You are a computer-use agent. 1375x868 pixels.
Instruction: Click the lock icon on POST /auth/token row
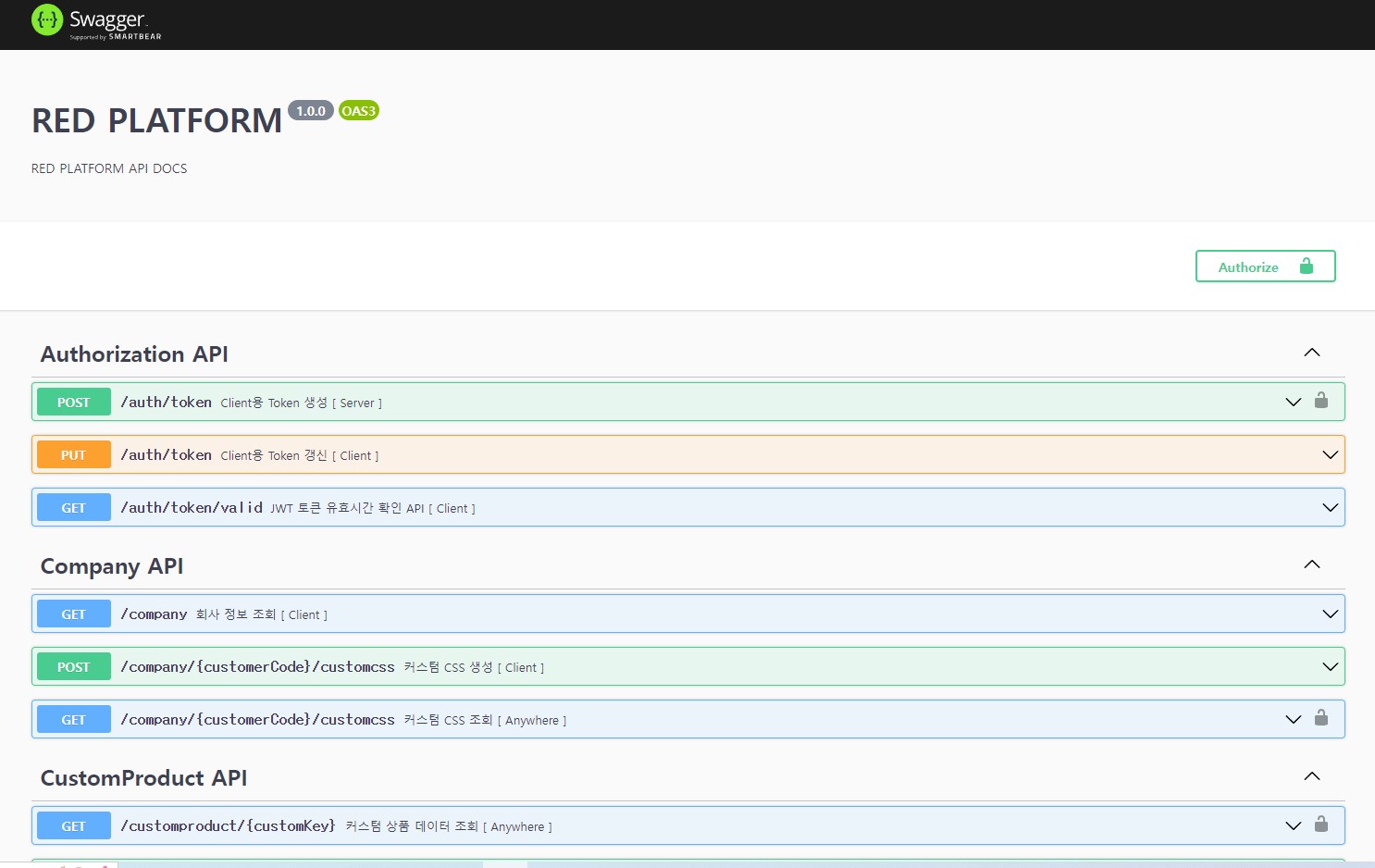(x=1321, y=401)
